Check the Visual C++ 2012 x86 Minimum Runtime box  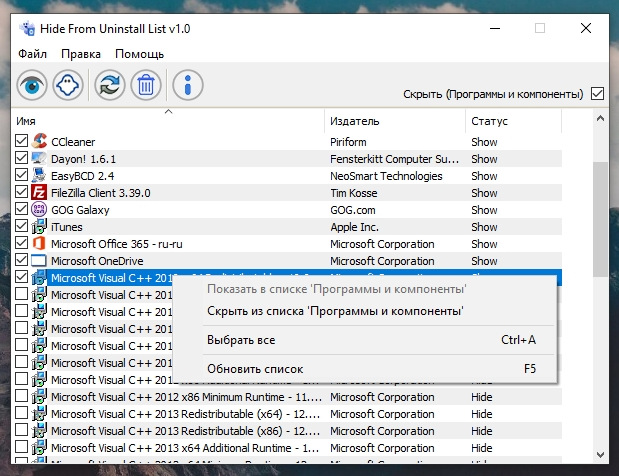pos(21,395)
